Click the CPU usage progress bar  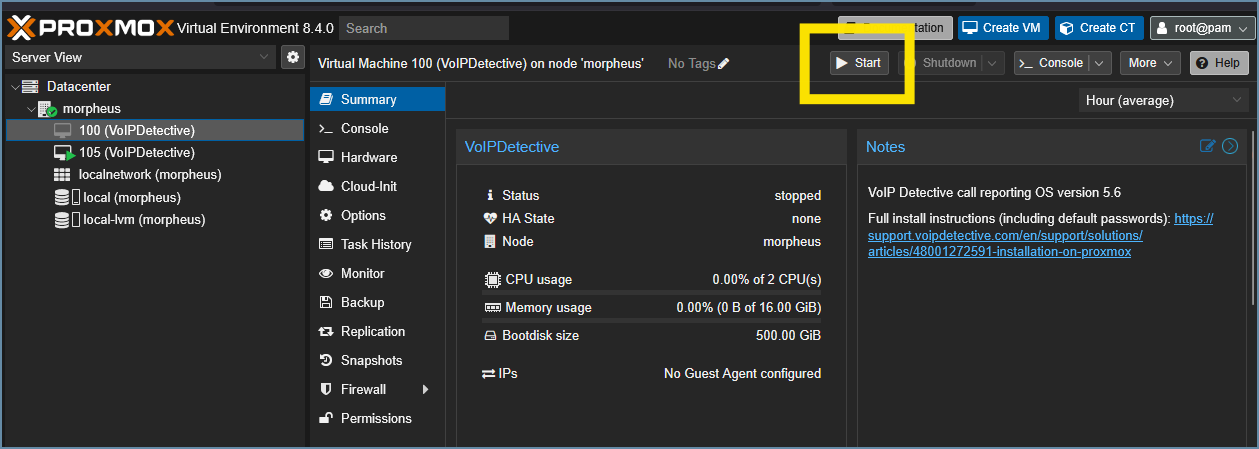click(x=652, y=291)
